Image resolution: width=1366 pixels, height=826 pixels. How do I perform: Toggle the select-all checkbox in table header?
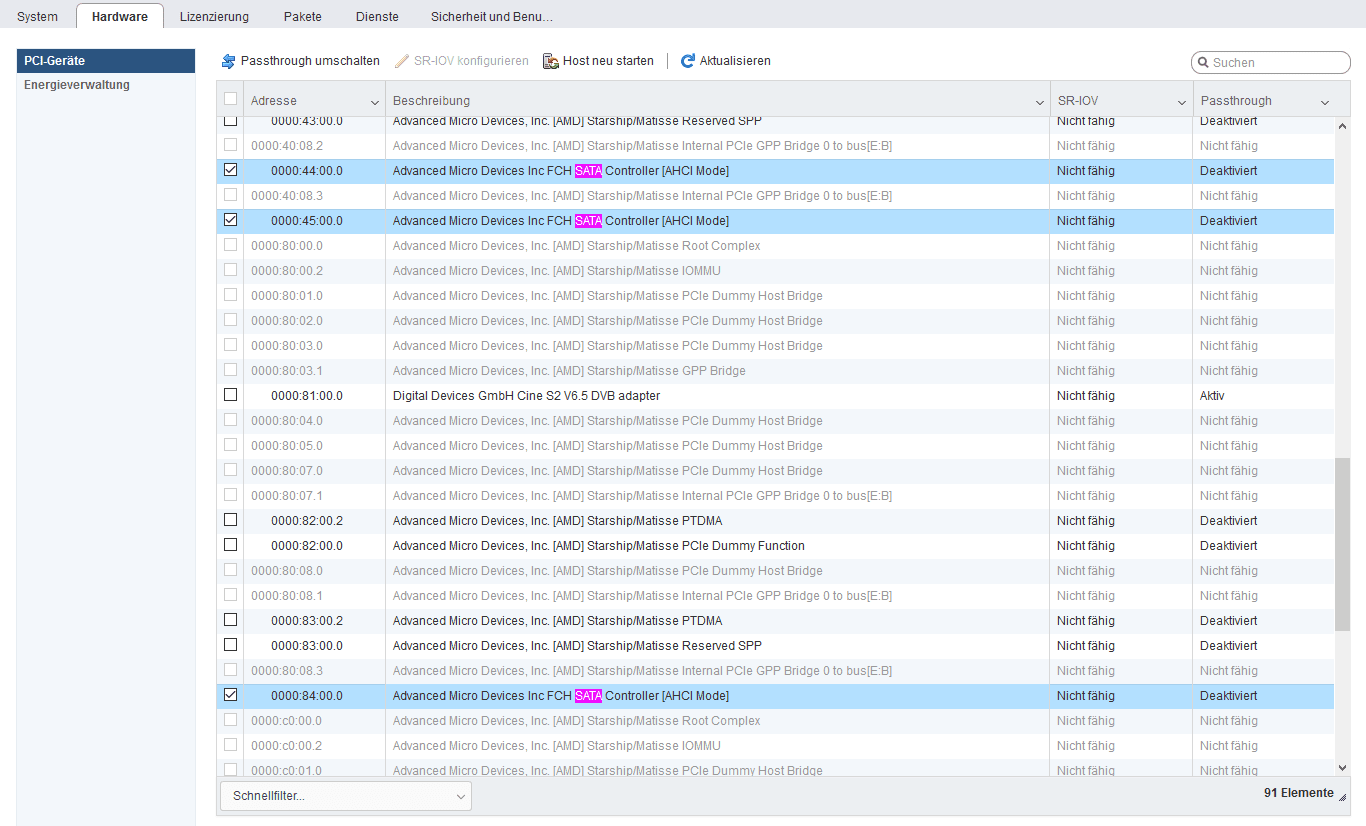pos(231,99)
